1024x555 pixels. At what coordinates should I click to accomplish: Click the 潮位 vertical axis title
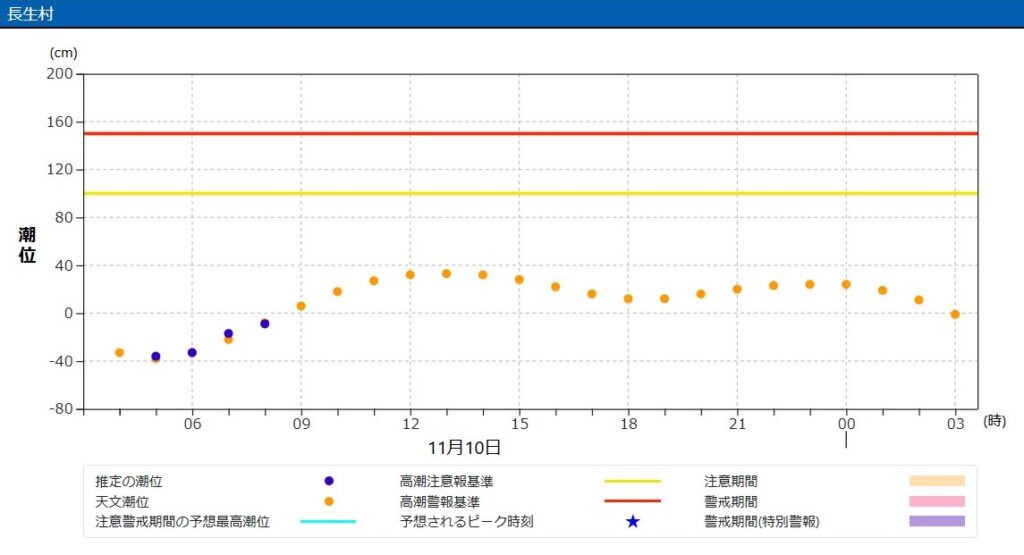coord(27,245)
